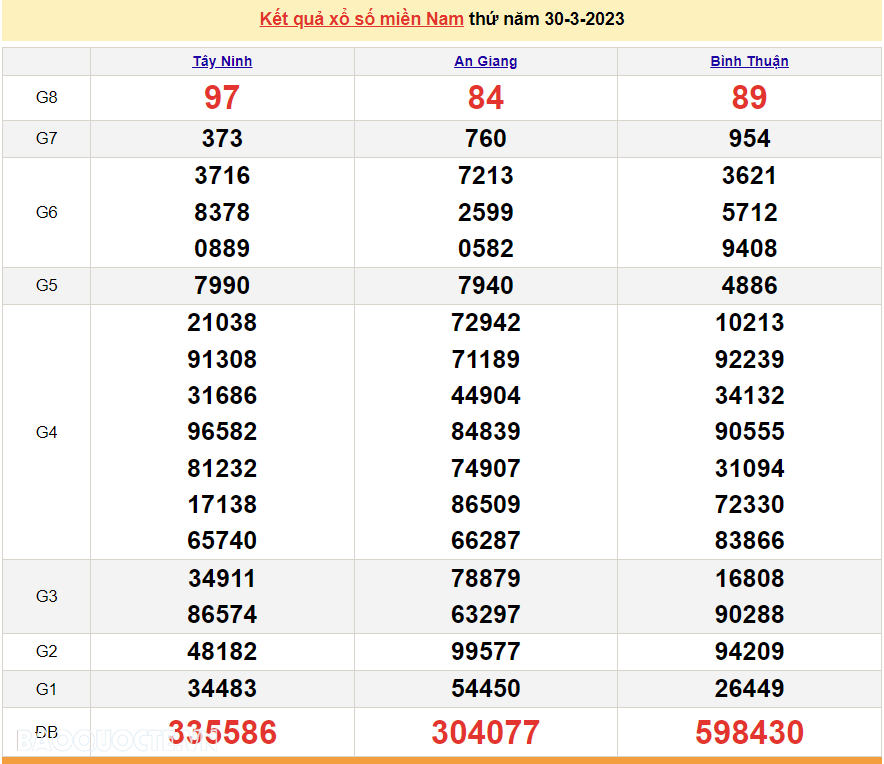
Task: Click An Giang G8 result 84
Action: click(486, 98)
